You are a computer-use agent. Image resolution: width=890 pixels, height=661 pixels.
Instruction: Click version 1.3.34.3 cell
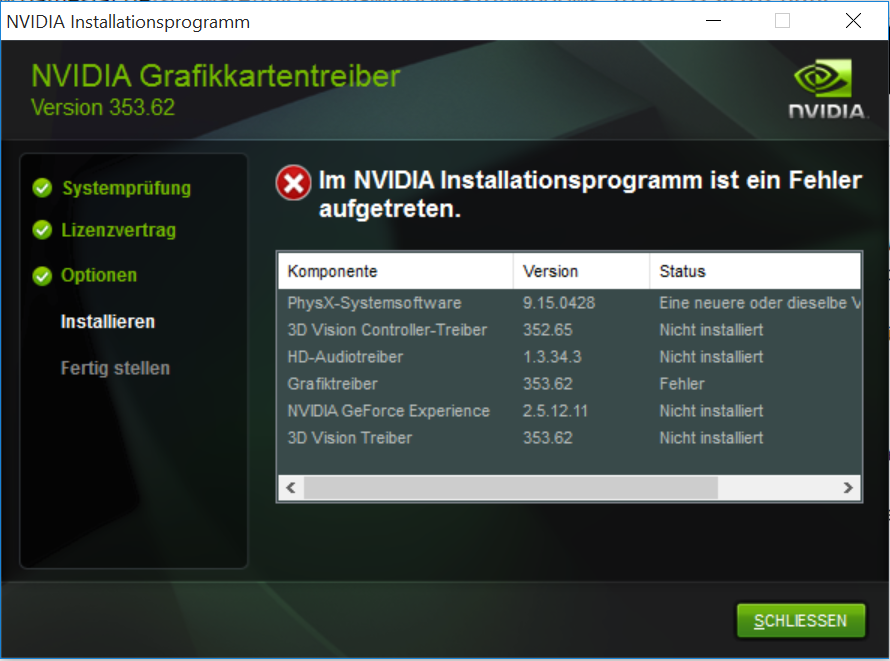point(552,357)
